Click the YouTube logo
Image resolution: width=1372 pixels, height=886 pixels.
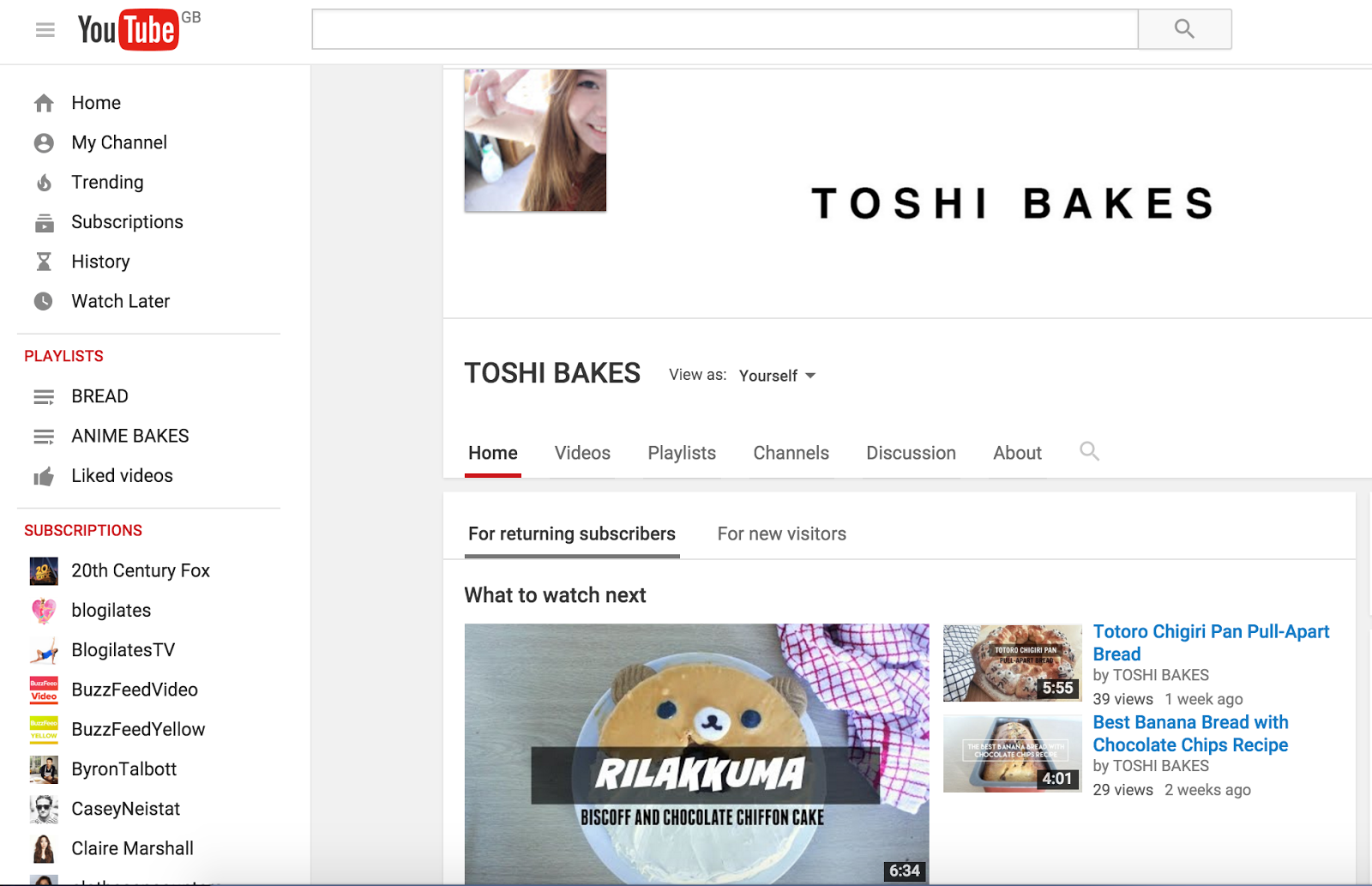pos(129,30)
